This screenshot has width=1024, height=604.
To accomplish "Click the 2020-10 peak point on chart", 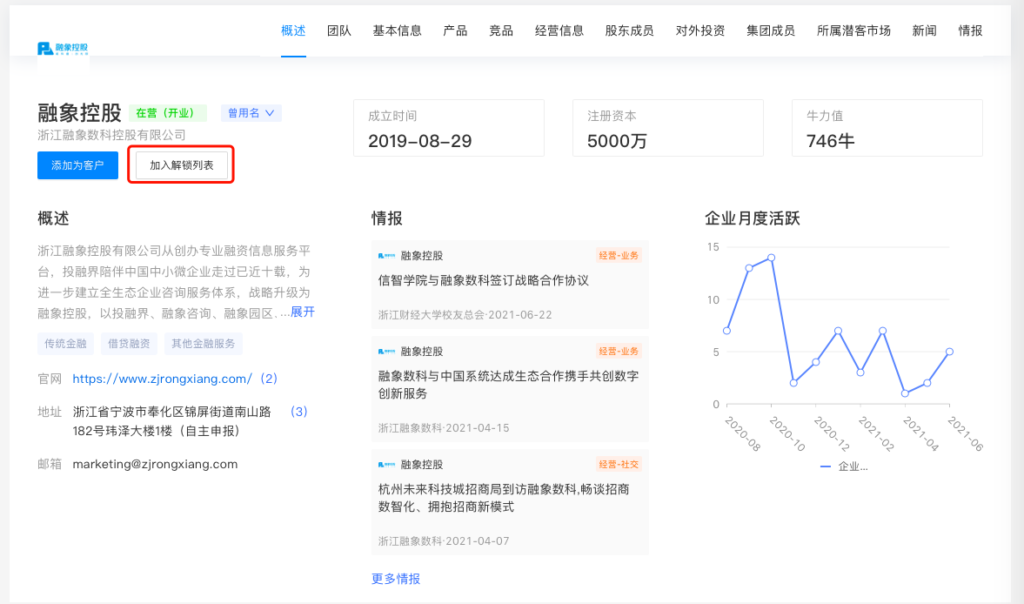I will point(771,257).
